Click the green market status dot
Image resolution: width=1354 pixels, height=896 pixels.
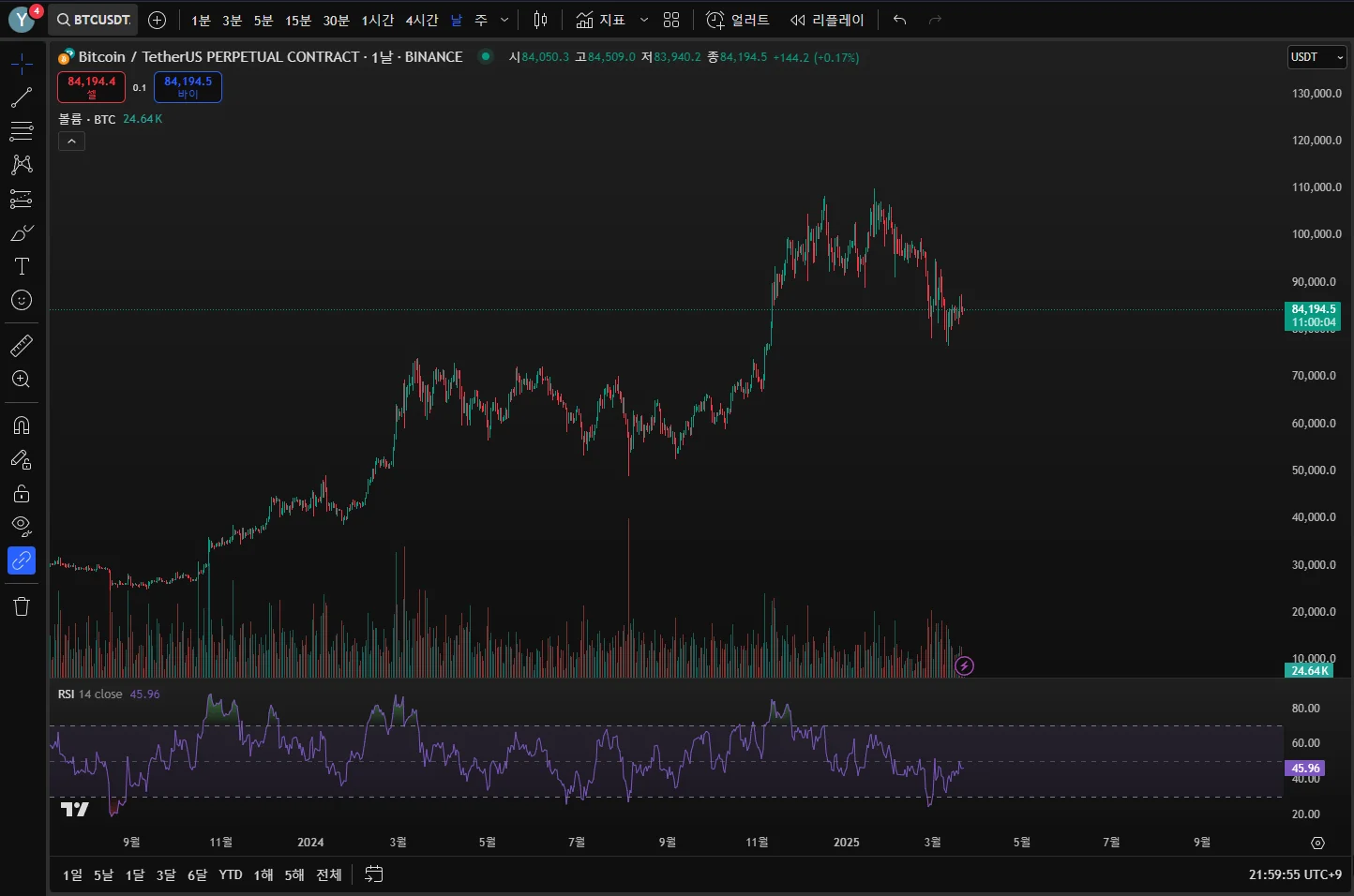click(486, 56)
